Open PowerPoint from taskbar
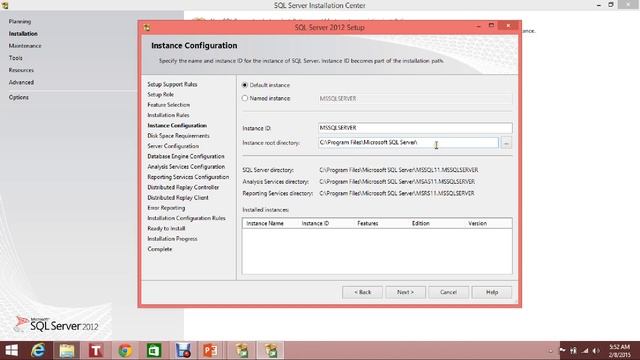The width and height of the screenshot is (640, 360). pyautogui.click(x=210, y=351)
